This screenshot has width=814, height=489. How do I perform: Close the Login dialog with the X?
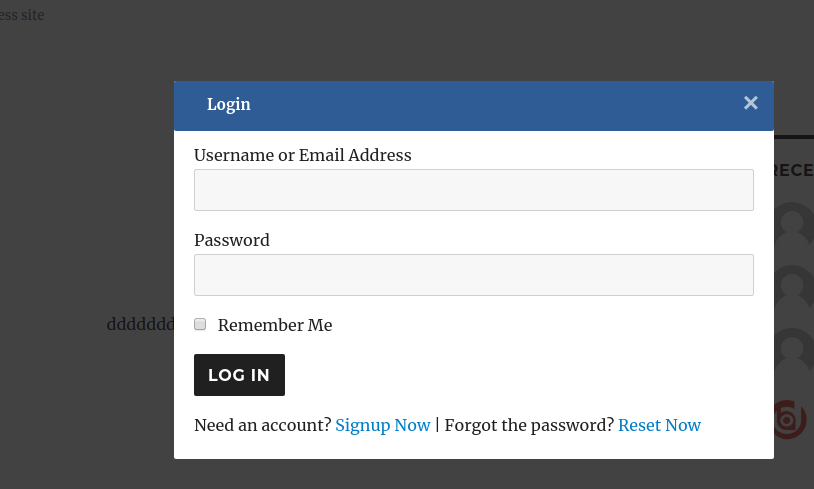751,103
